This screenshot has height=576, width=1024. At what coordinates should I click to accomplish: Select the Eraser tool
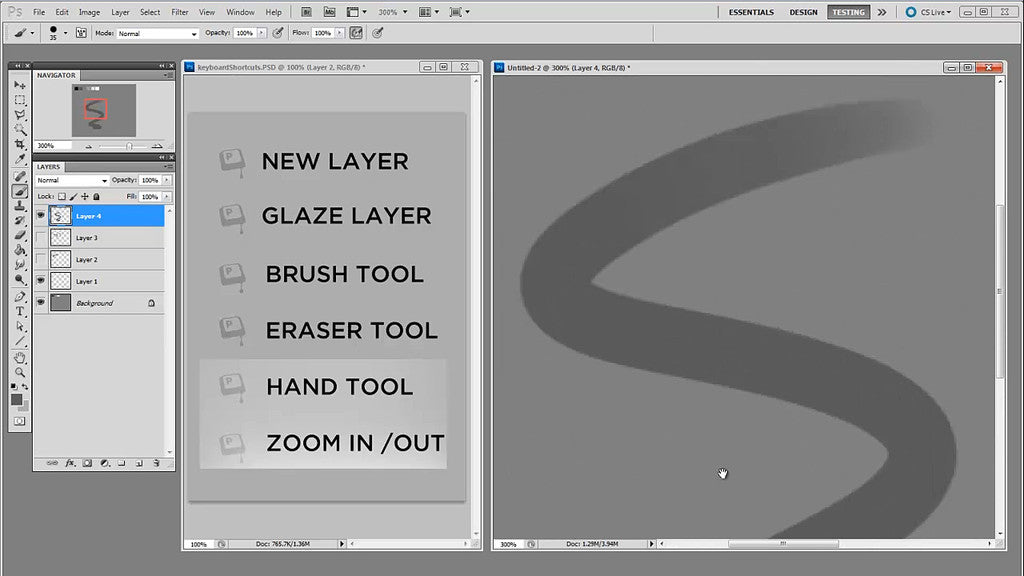[x=20, y=235]
